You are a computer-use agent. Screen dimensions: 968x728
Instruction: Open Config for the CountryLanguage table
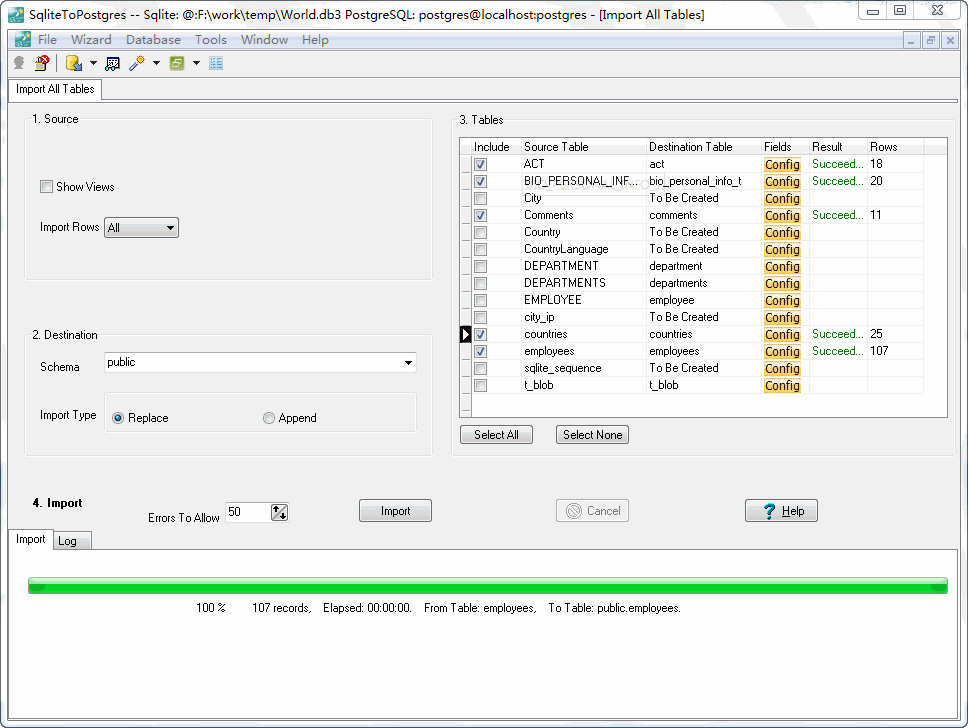782,249
